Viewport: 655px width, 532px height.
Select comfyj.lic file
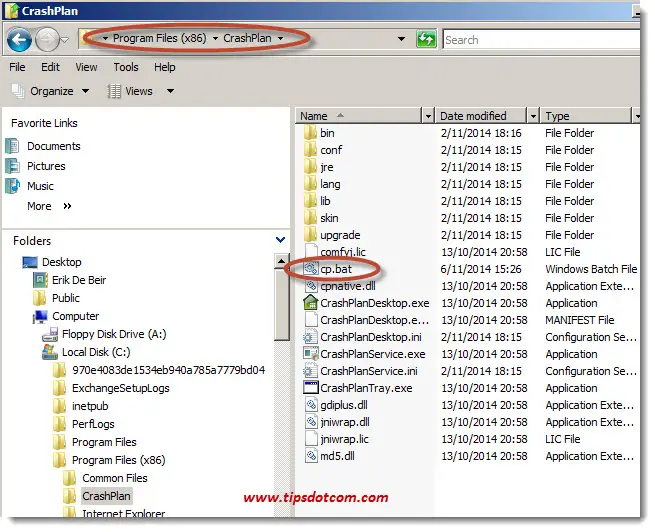tap(343, 252)
